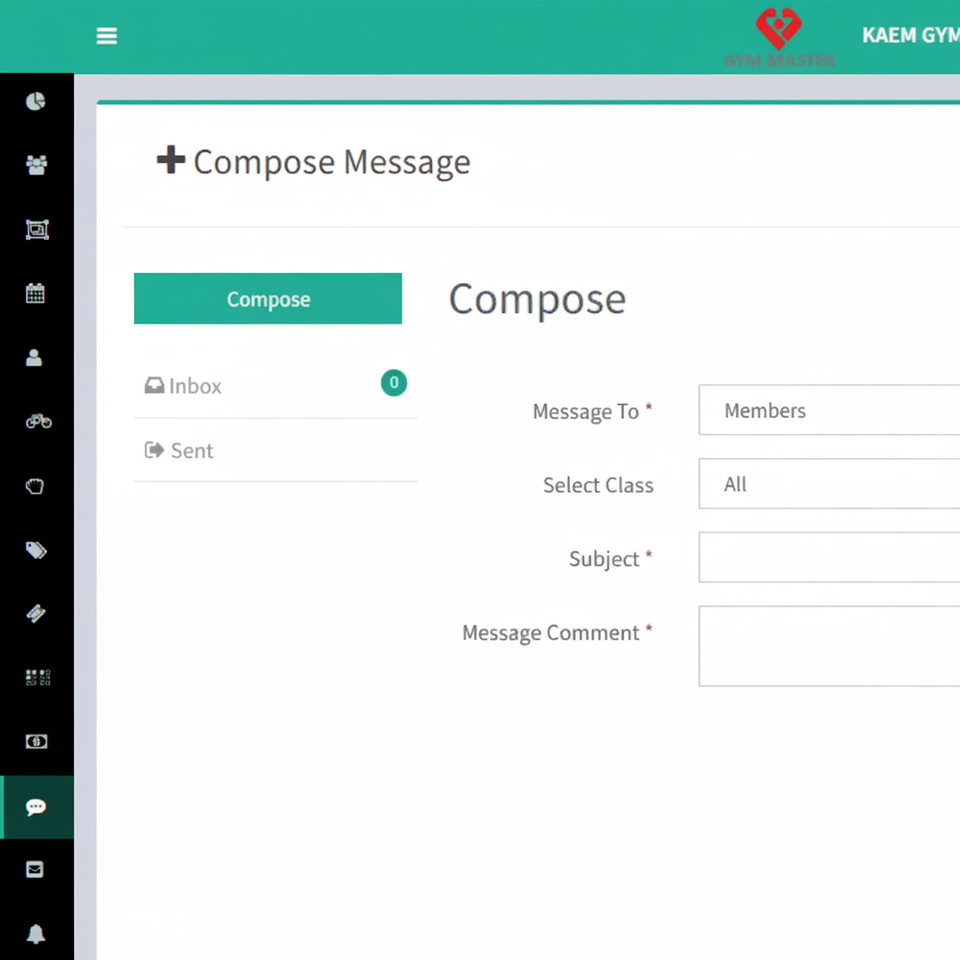Open the dashboard pie chart icon
960x960 pixels.
point(36,101)
